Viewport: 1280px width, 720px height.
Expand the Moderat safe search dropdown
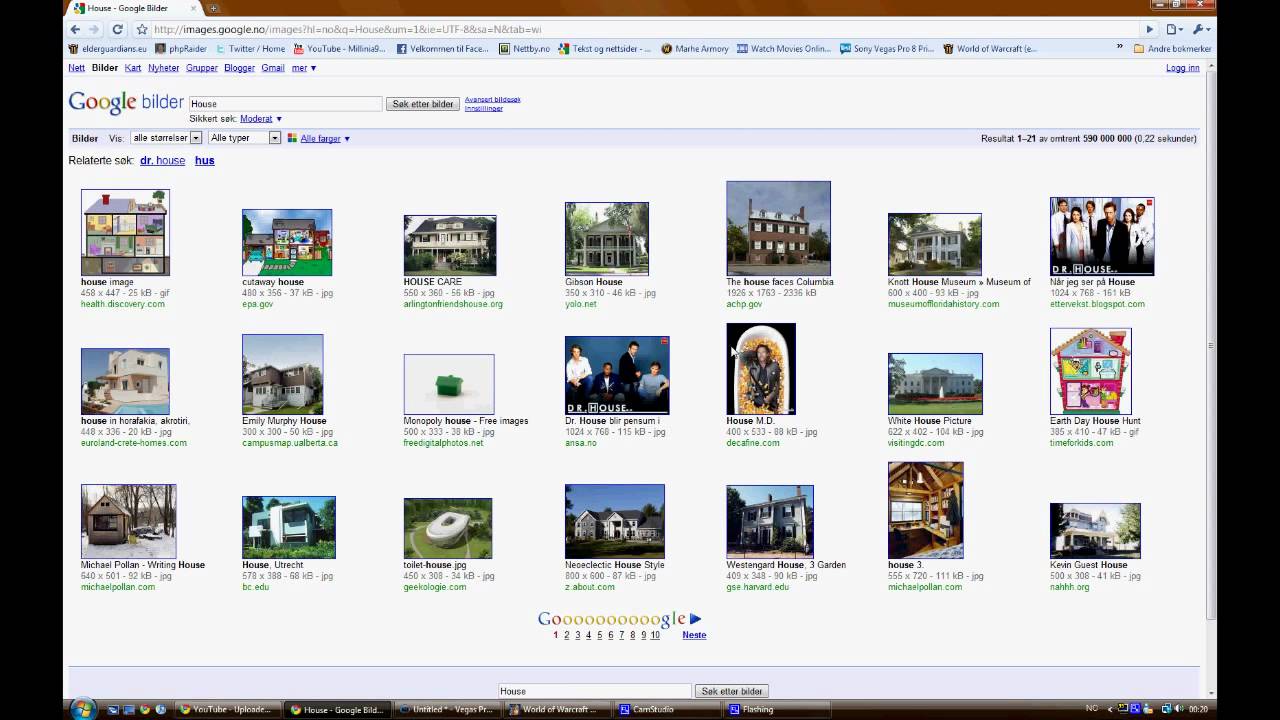click(261, 119)
